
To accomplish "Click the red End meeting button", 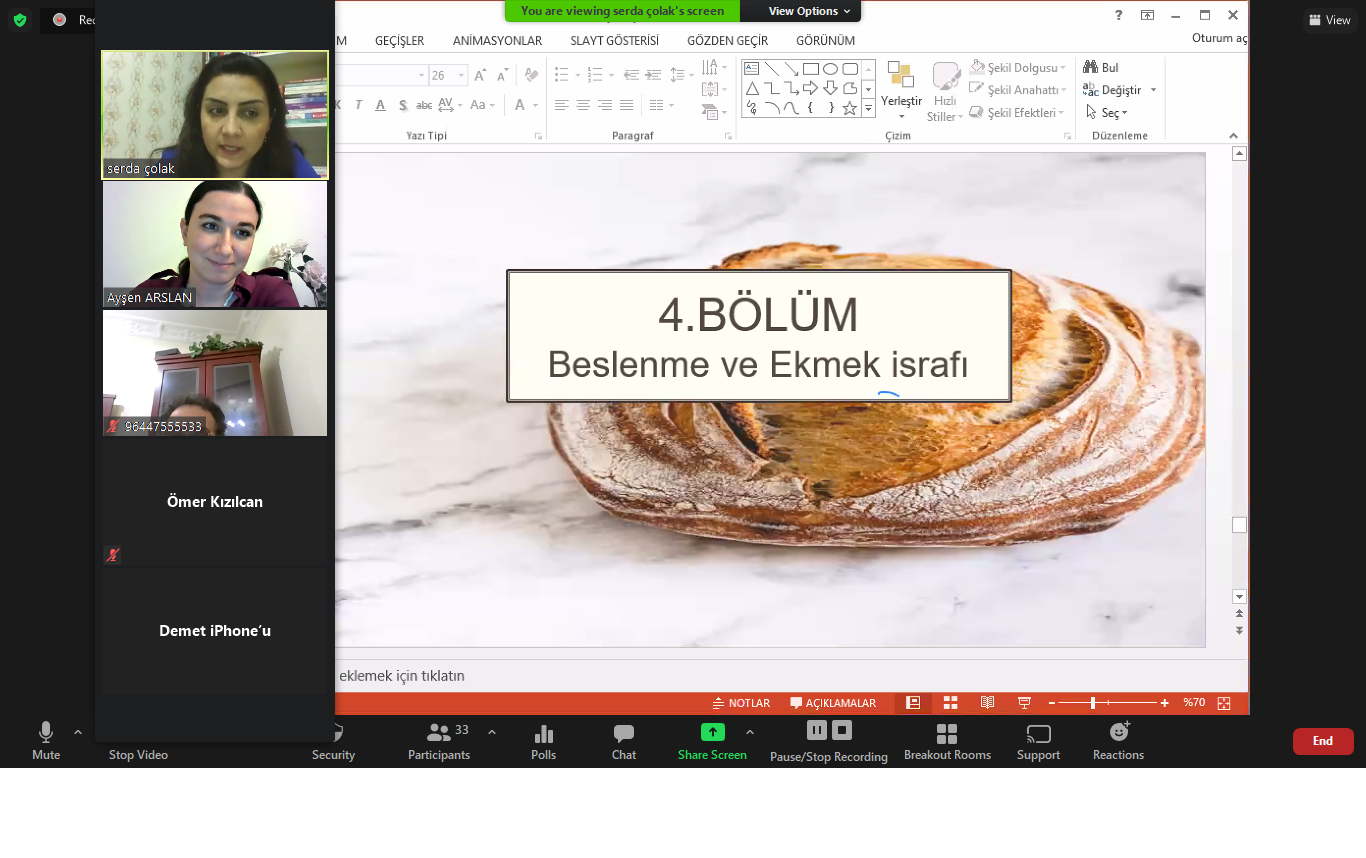I will (x=1322, y=741).
